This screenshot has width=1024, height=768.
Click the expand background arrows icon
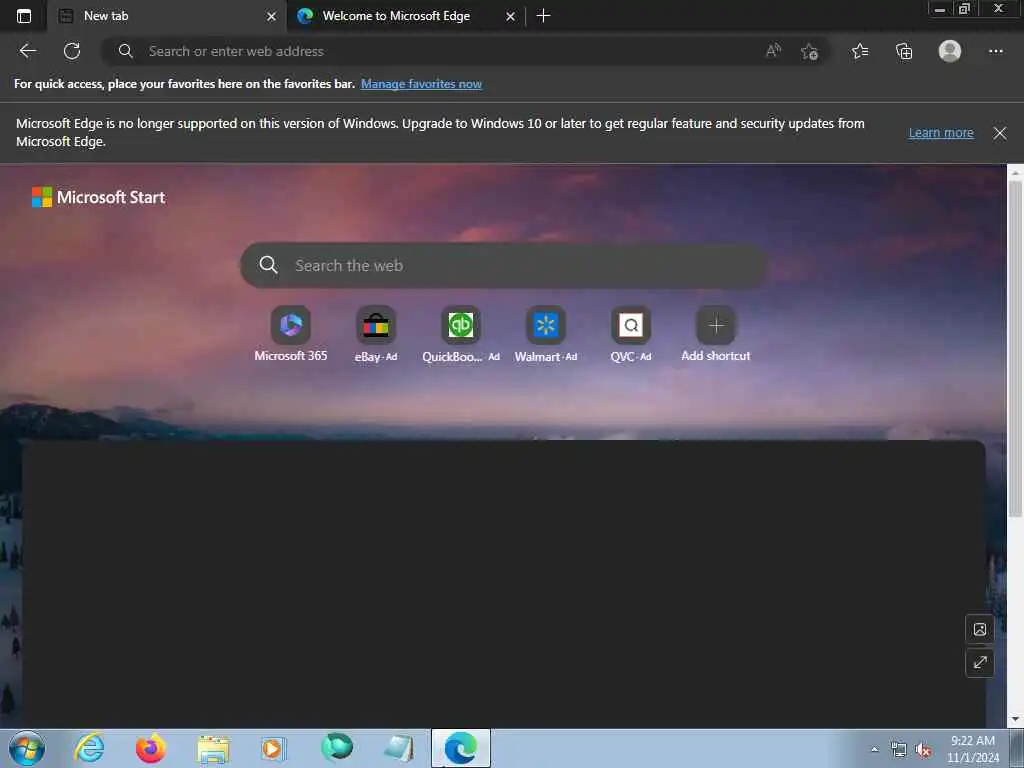pyautogui.click(x=980, y=663)
